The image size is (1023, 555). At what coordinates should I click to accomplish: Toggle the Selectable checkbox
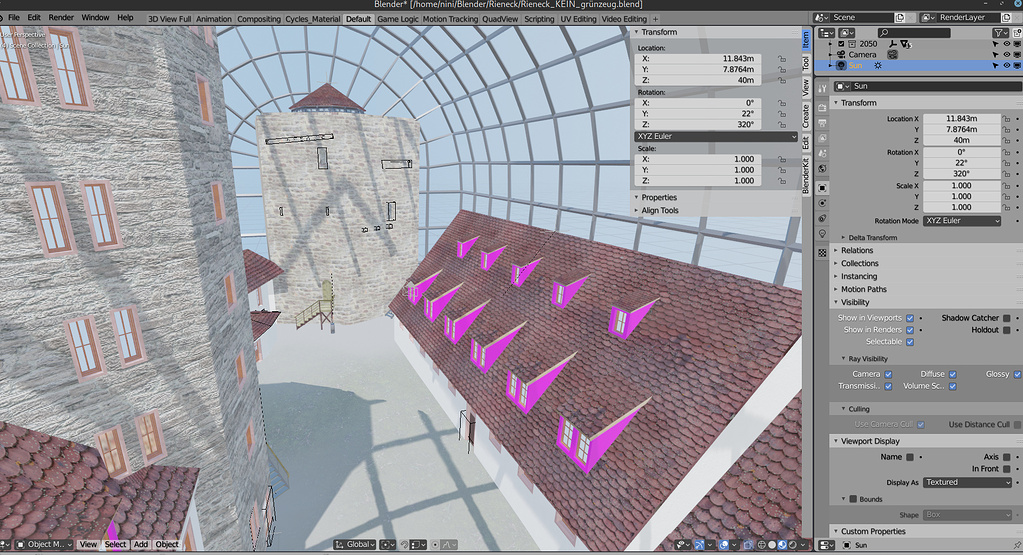tap(910, 342)
